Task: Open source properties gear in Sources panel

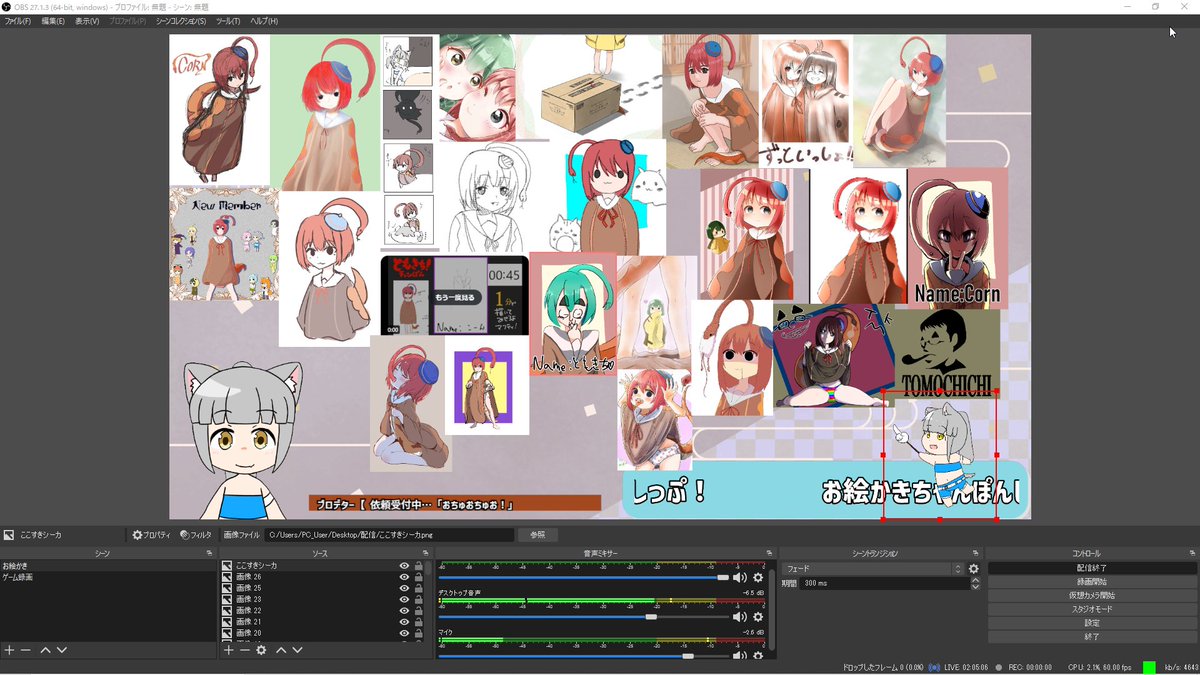Action: 261,650
